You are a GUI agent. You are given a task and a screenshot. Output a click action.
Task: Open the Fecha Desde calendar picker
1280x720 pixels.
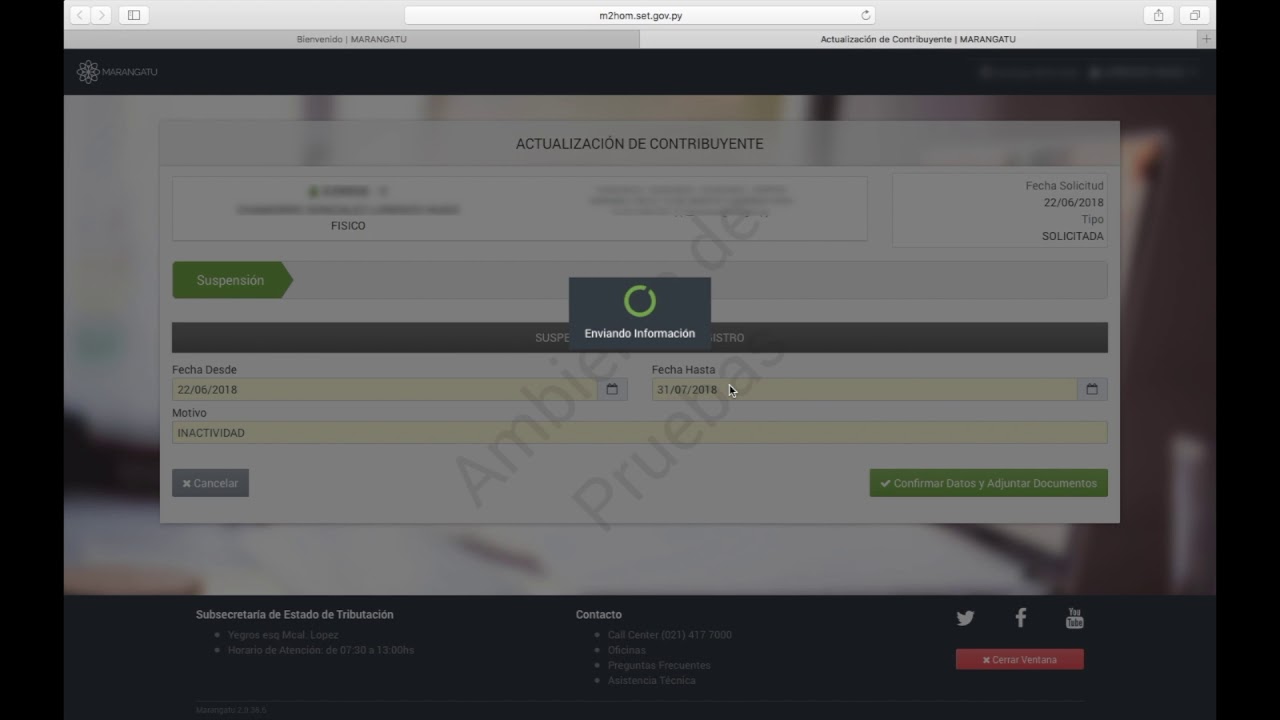click(612, 389)
